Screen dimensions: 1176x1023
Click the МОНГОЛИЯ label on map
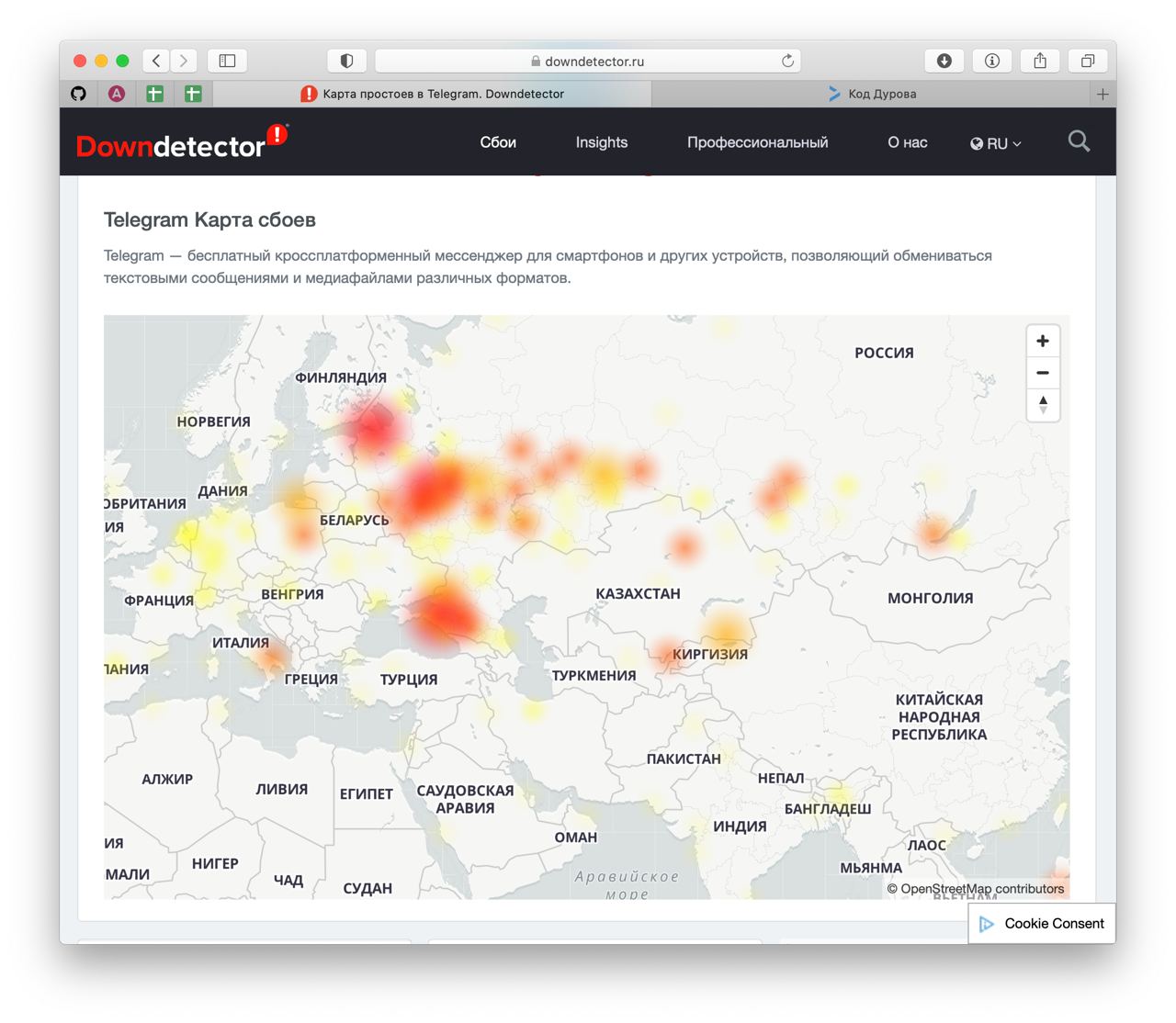point(930,598)
